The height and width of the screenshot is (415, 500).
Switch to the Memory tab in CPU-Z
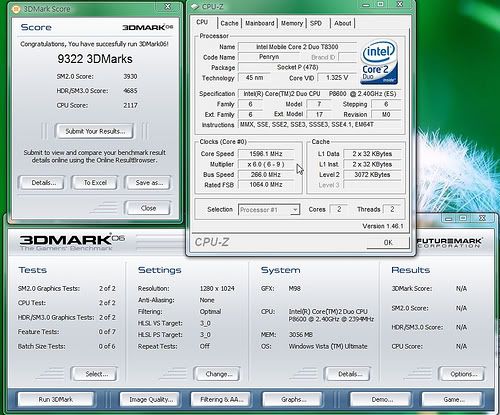(x=292, y=23)
